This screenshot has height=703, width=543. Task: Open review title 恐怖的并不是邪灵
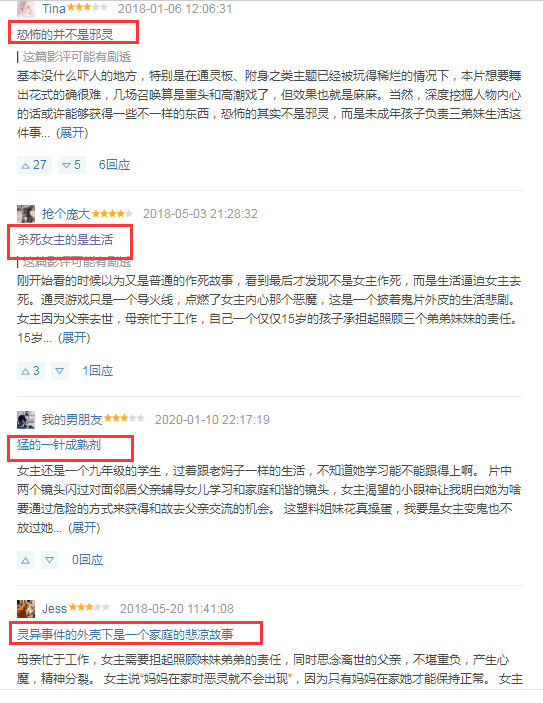click(x=65, y=35)
